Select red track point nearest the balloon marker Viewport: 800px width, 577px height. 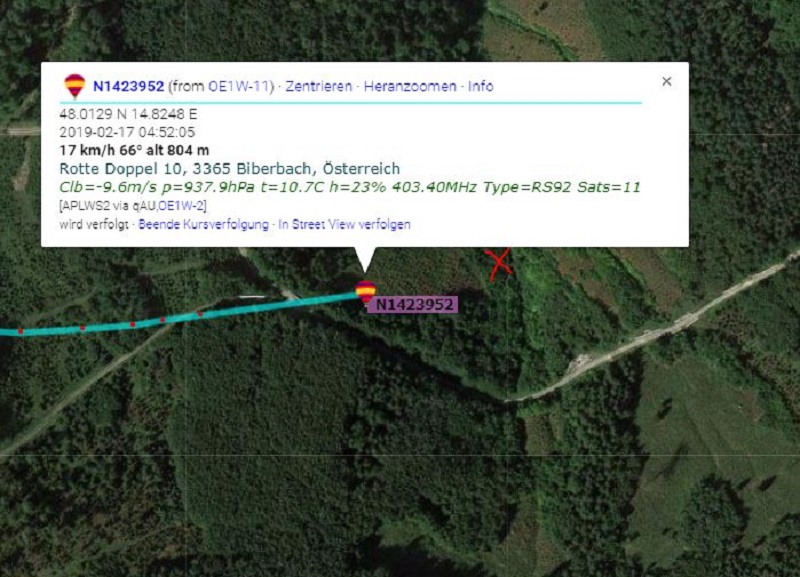tap(199, 314)
